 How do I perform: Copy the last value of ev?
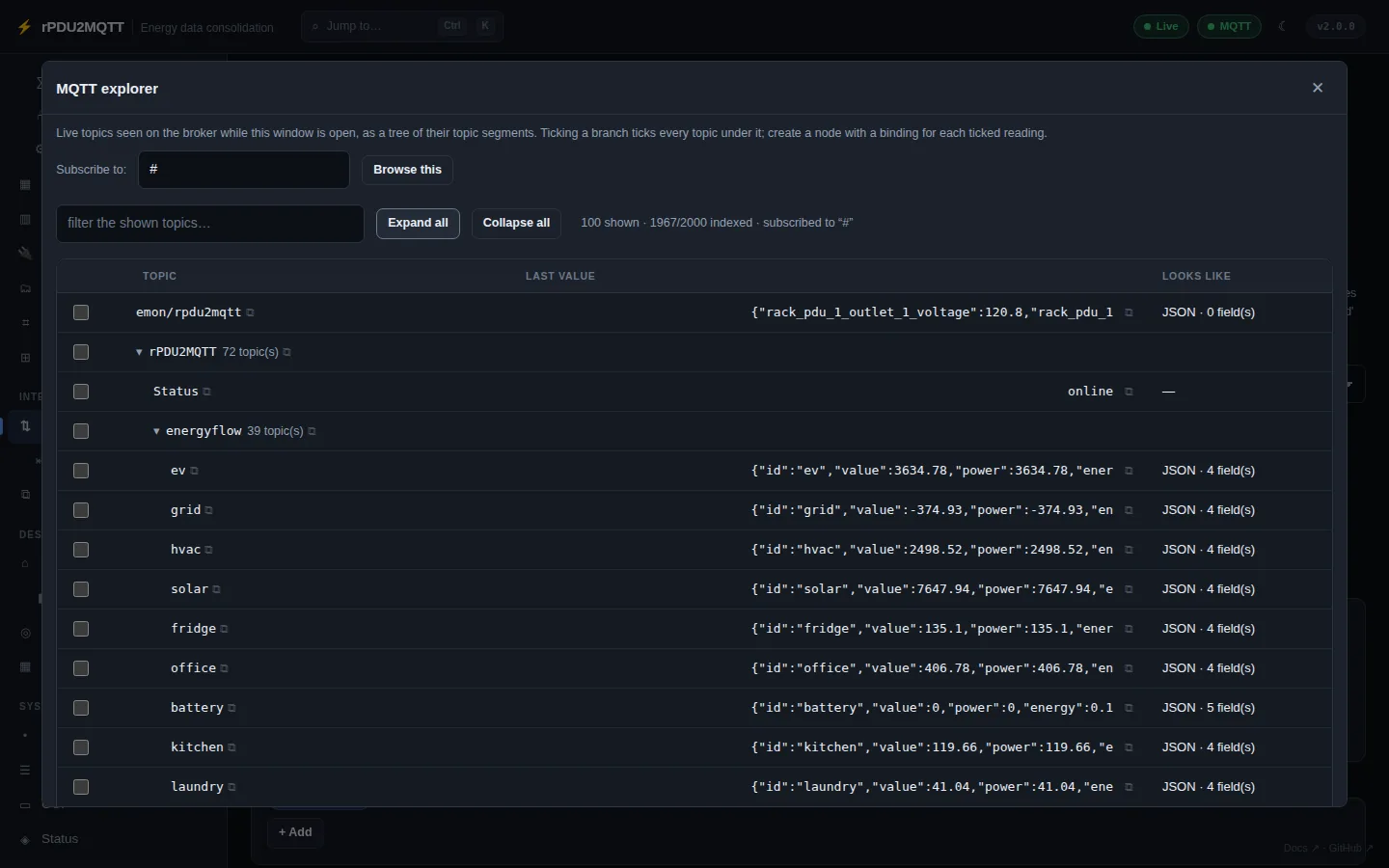[1129, 471]
